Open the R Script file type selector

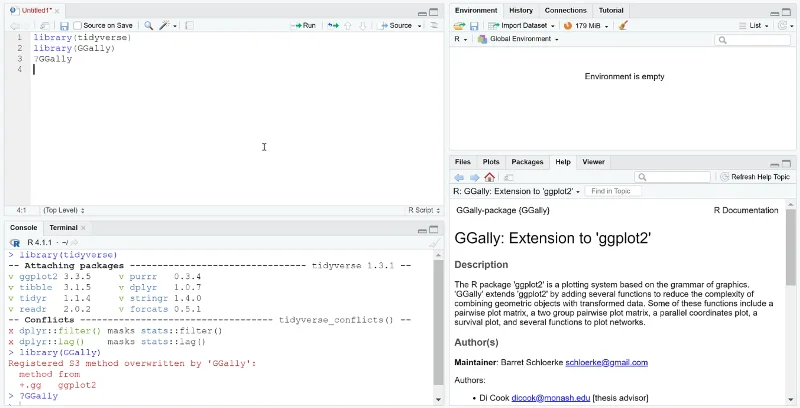[424, 210]
